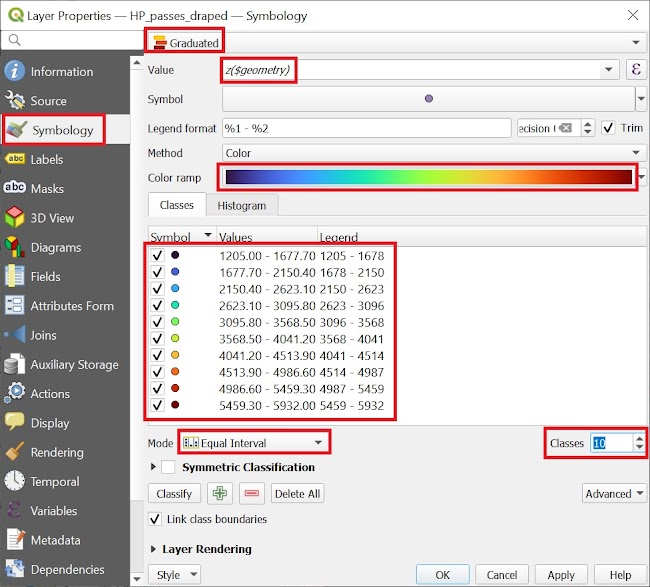The height and width of the screenshot is (587, 650).
Task: Sort by the Symbol column header
Action: coord(181,236)
